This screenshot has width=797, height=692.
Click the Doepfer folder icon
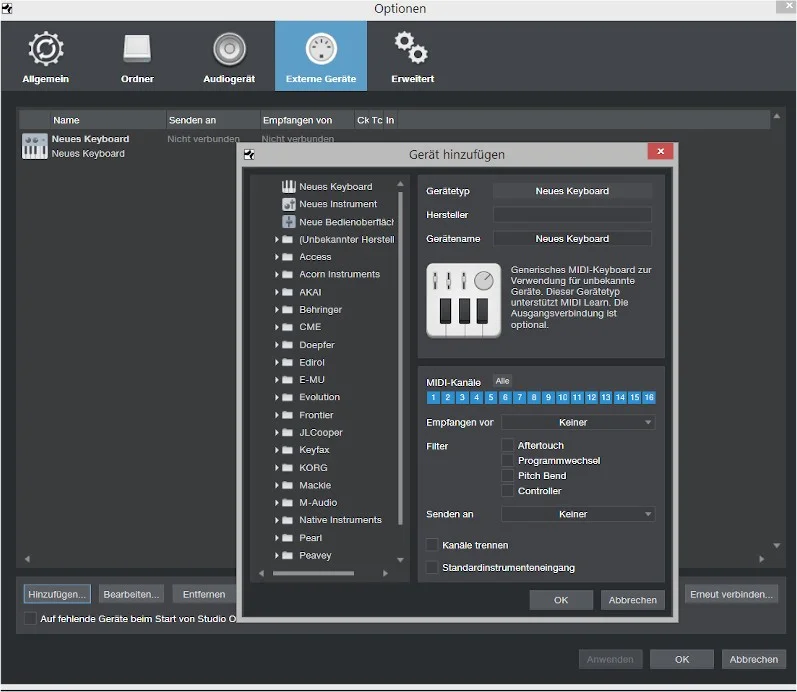pyautogui.click(x=287, y=345)
